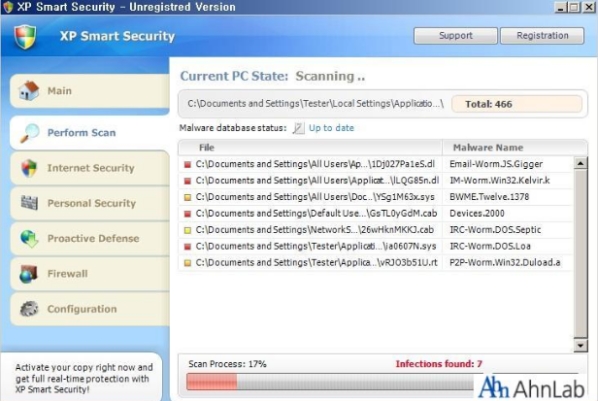This screenshot has width=598, height=401.
Task: Click red marker of Email-Worm.JS.Gigger row
Action: [x=187, y=164]
